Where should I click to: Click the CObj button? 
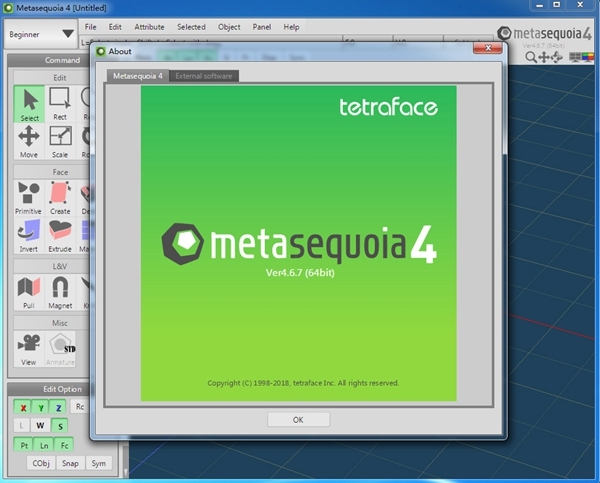[41, 463]
